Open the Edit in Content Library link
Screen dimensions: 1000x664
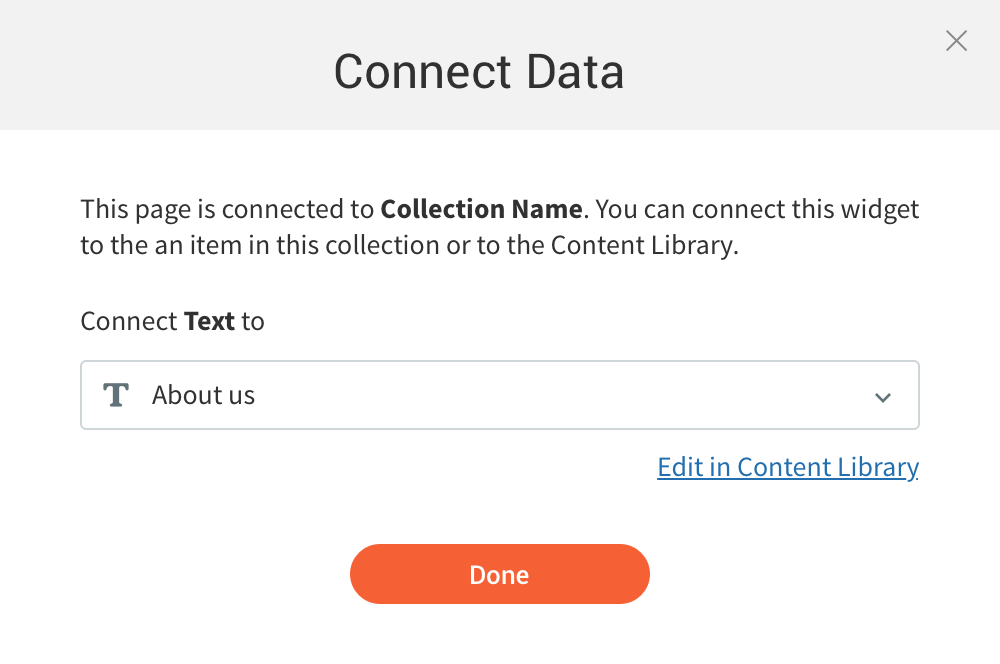pyautogui.click(x=787, y=467)
